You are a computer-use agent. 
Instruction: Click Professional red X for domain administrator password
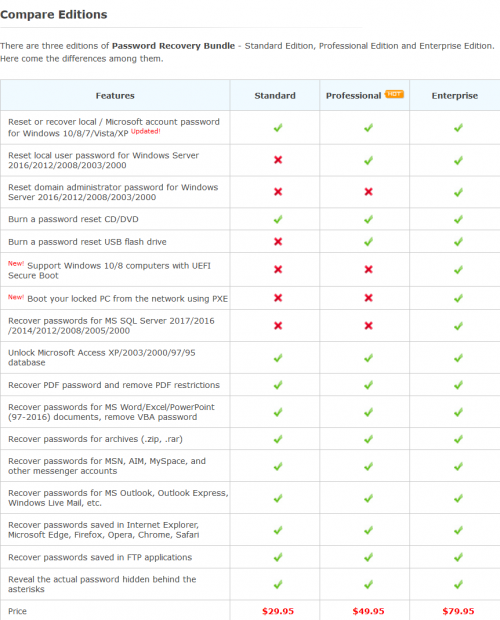[368, 192]
